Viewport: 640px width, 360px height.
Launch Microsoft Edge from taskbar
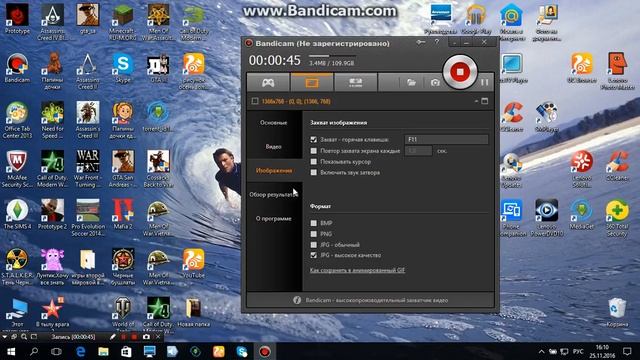coord(80,351)
